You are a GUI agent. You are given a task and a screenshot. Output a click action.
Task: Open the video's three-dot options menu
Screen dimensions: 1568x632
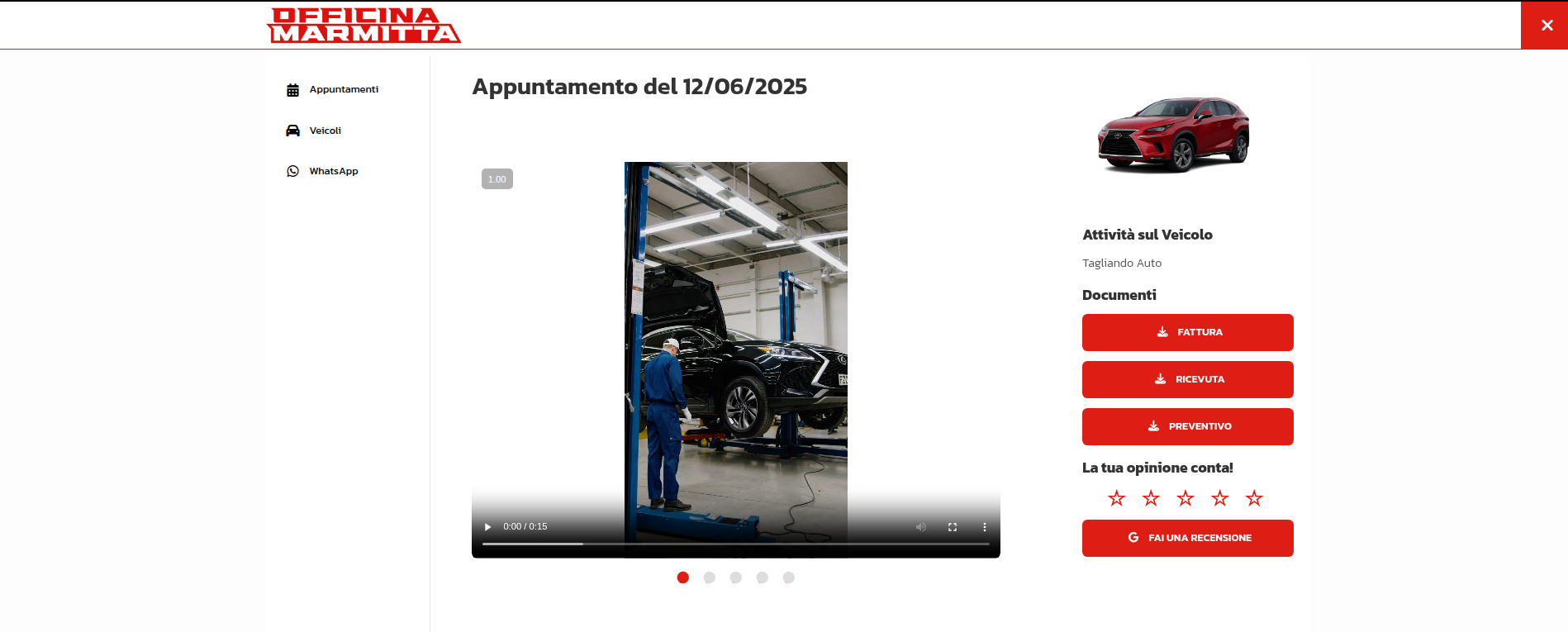pyautogui.click(x=984, y=527)
